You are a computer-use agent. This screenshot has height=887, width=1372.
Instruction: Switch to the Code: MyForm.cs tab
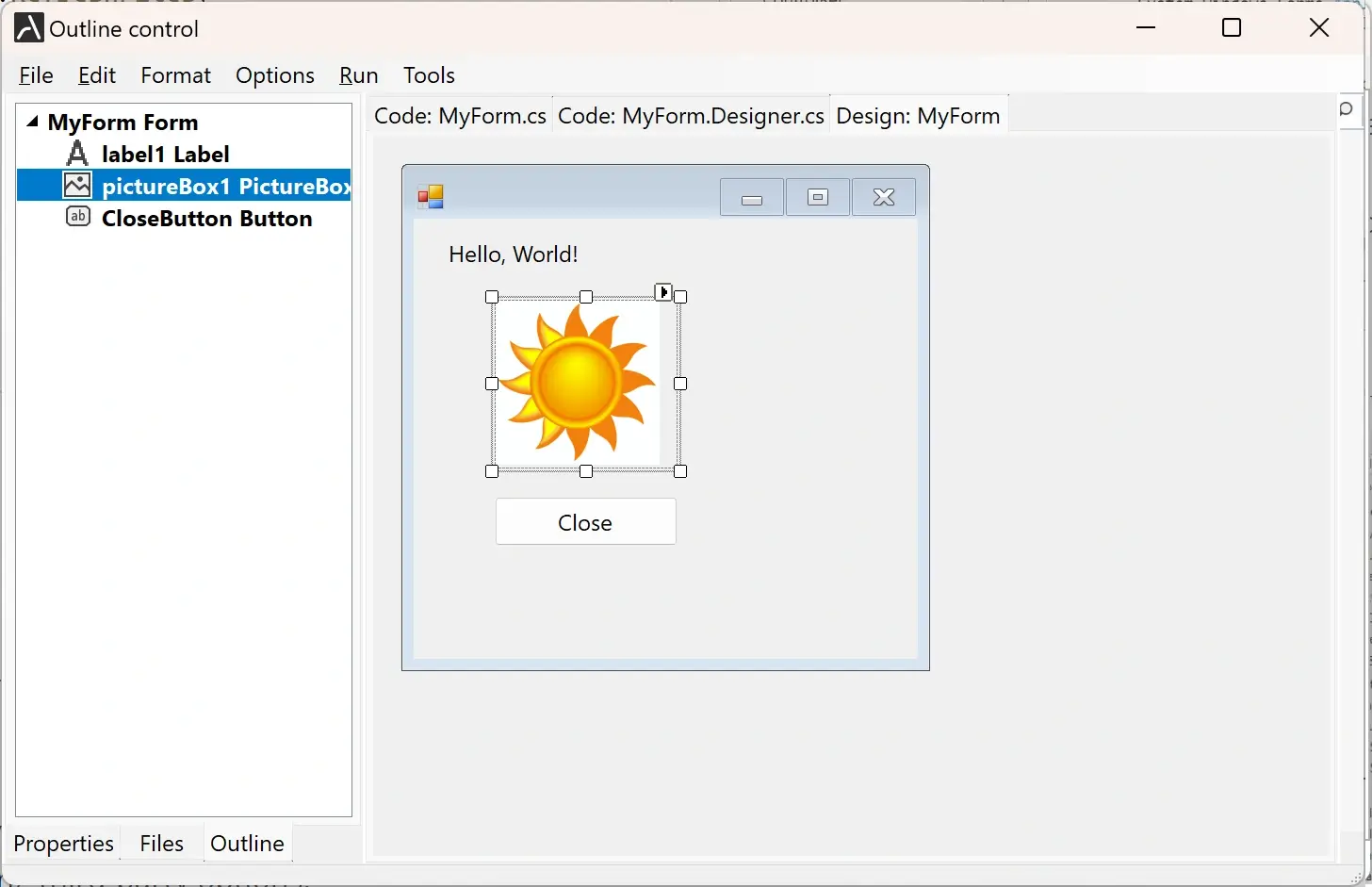point(460,116)
